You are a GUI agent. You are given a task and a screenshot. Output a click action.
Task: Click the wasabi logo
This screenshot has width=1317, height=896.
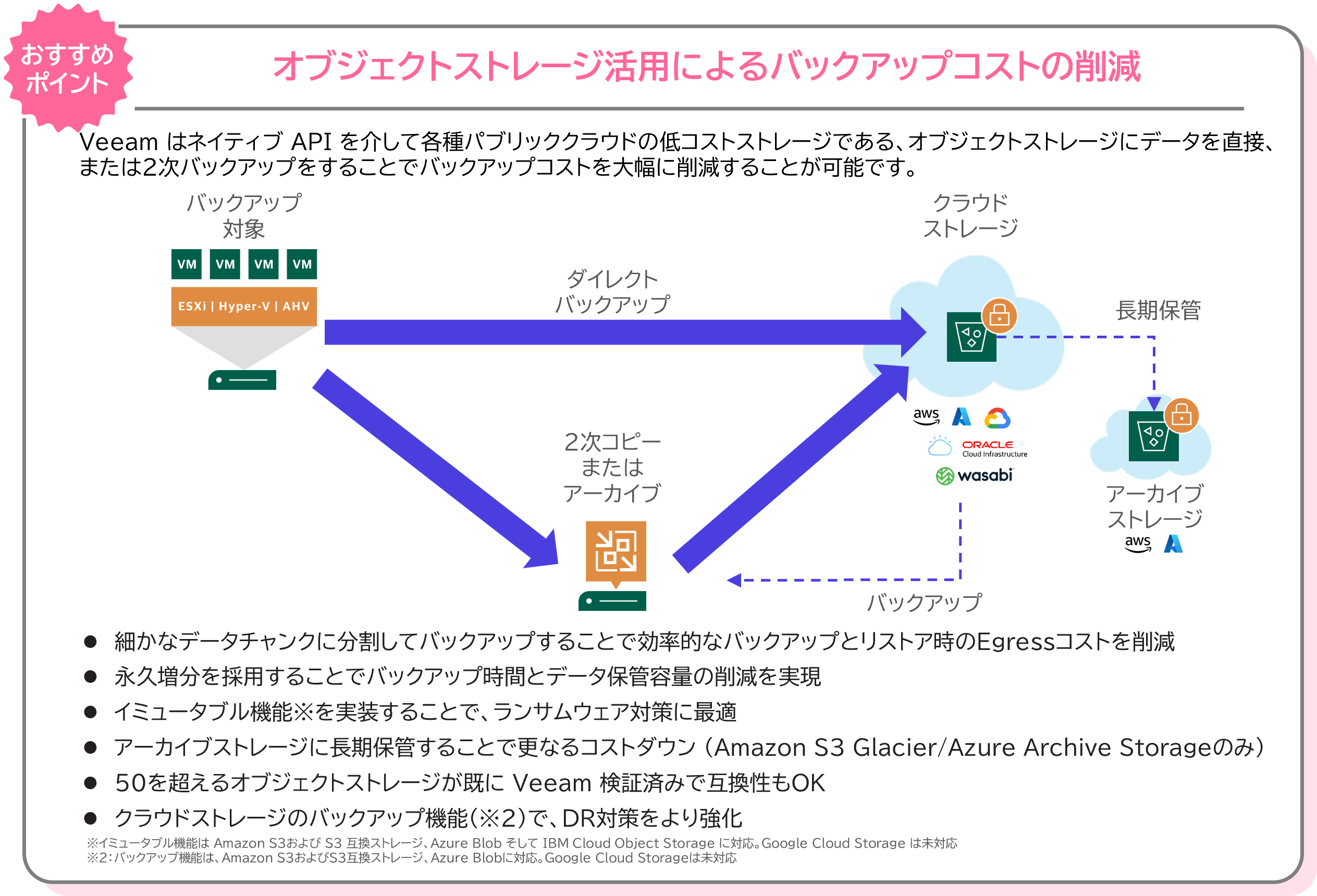[974, 475]
